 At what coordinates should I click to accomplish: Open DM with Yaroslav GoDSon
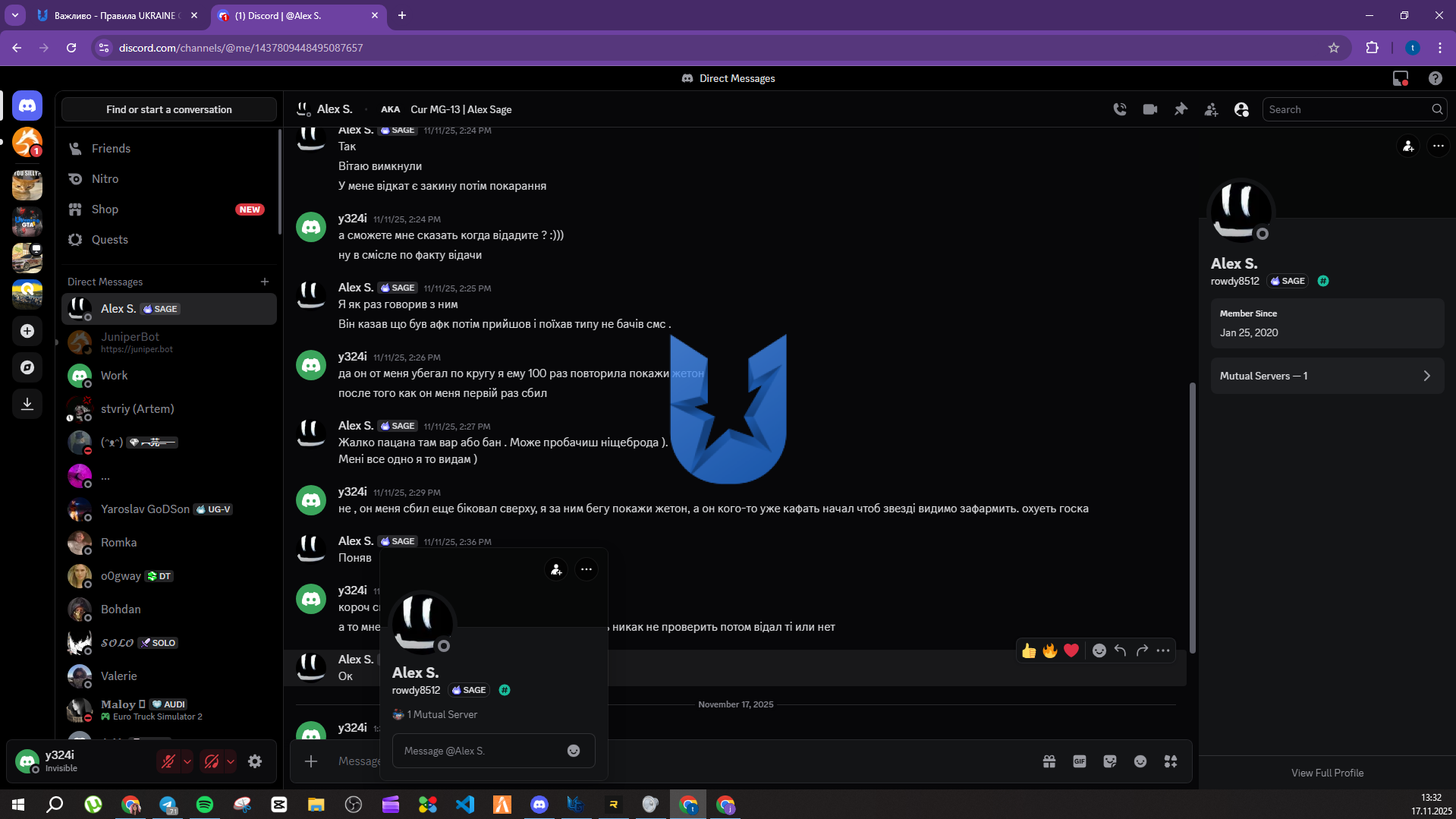169,509
